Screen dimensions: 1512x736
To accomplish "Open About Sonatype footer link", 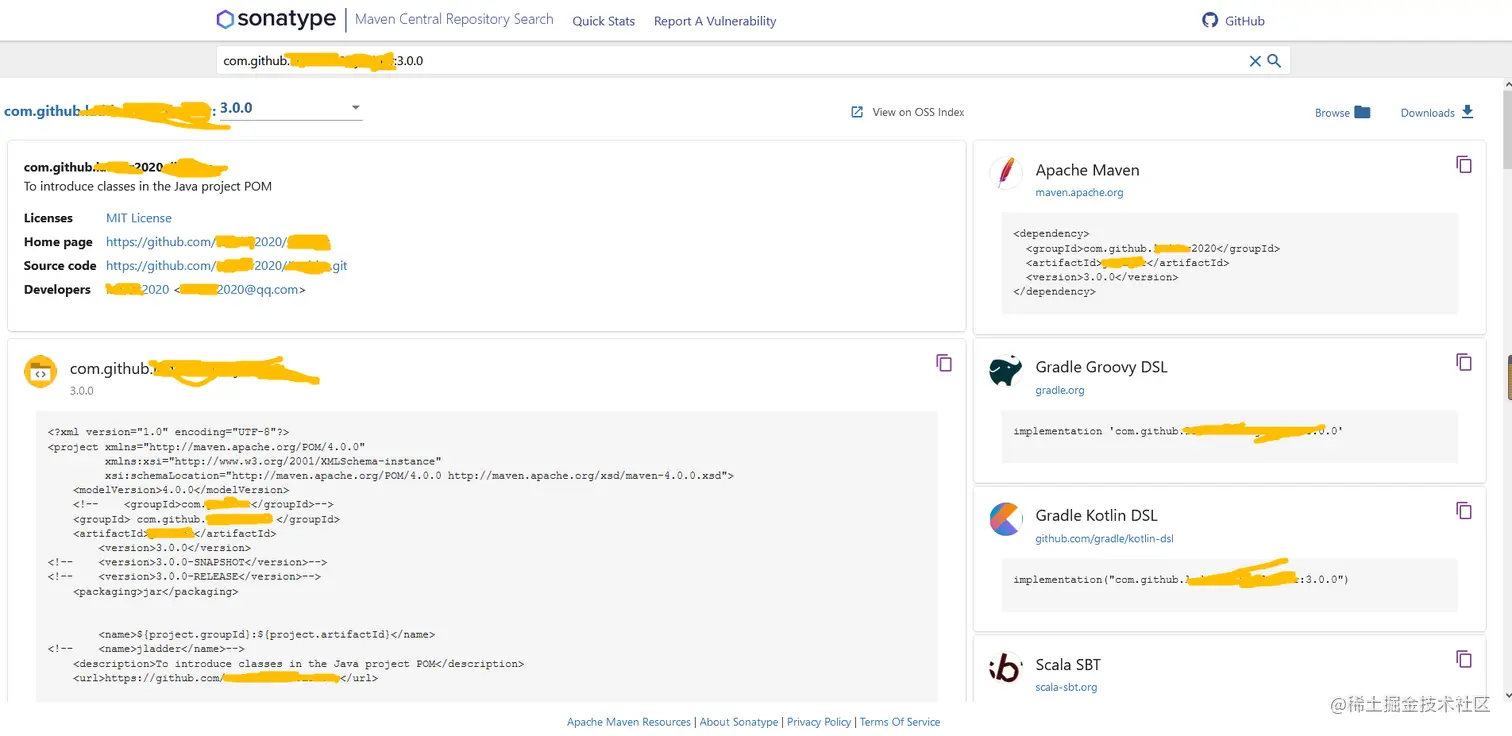I will (739, 722).
